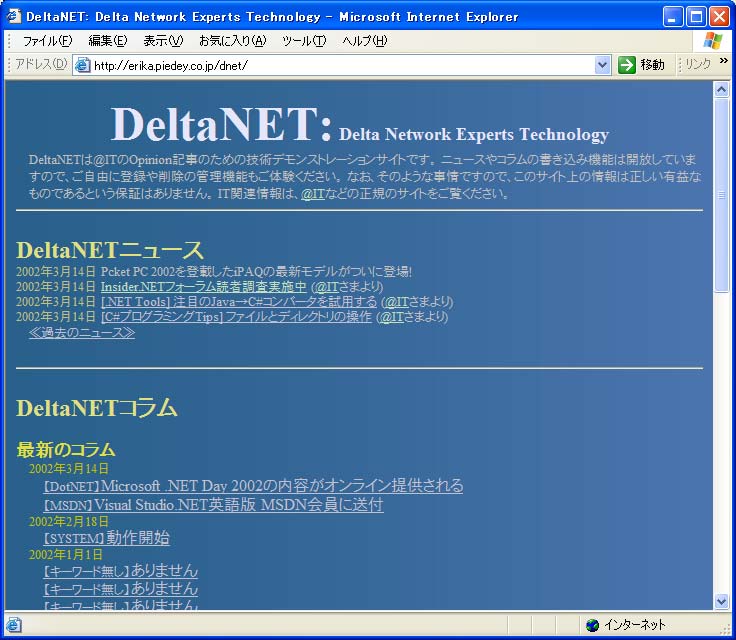Viewport: 736px width, 640px height.
Task: Open the ≪過去のニュース≫ link
Action: point(82,332)
